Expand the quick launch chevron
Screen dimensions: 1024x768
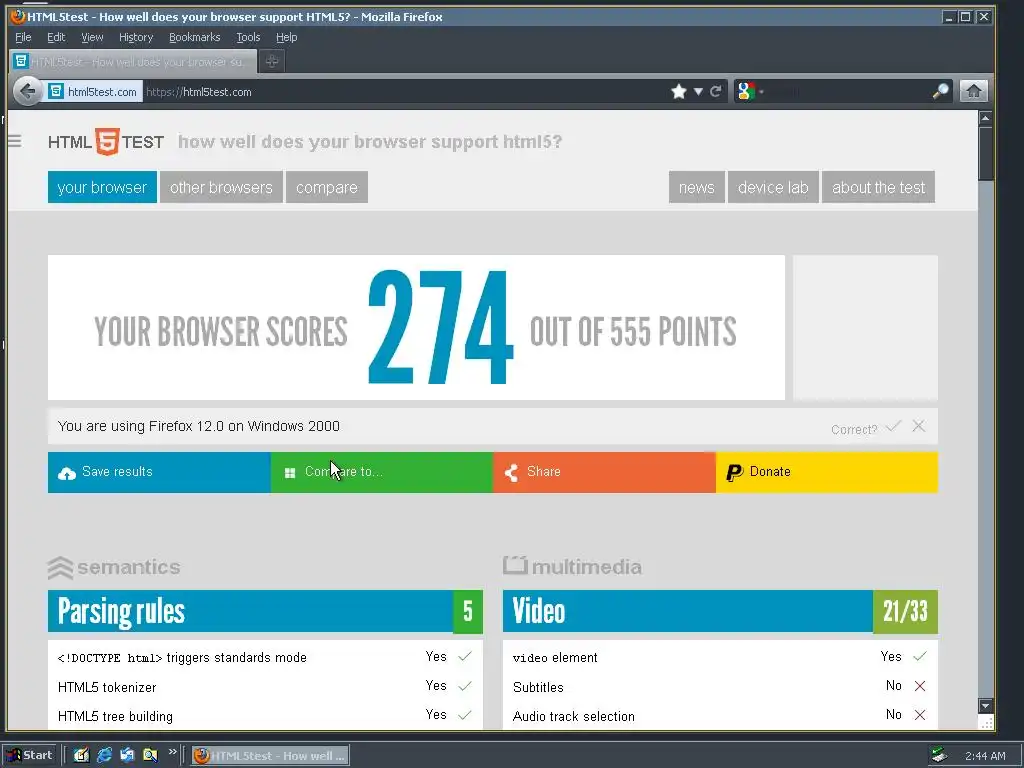click(x=172, y=752)
